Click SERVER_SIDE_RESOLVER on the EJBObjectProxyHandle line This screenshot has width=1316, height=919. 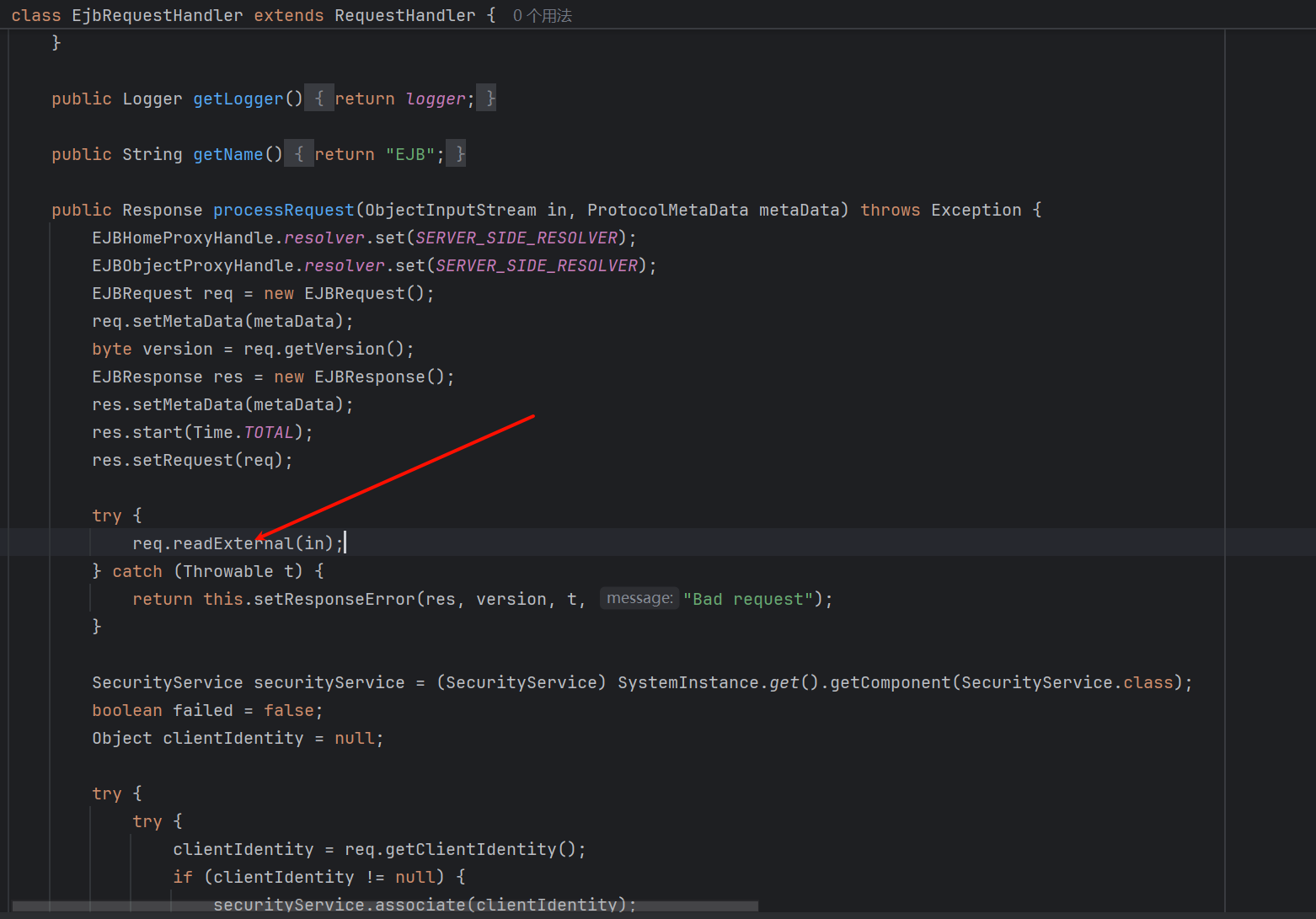coord(537,265)
